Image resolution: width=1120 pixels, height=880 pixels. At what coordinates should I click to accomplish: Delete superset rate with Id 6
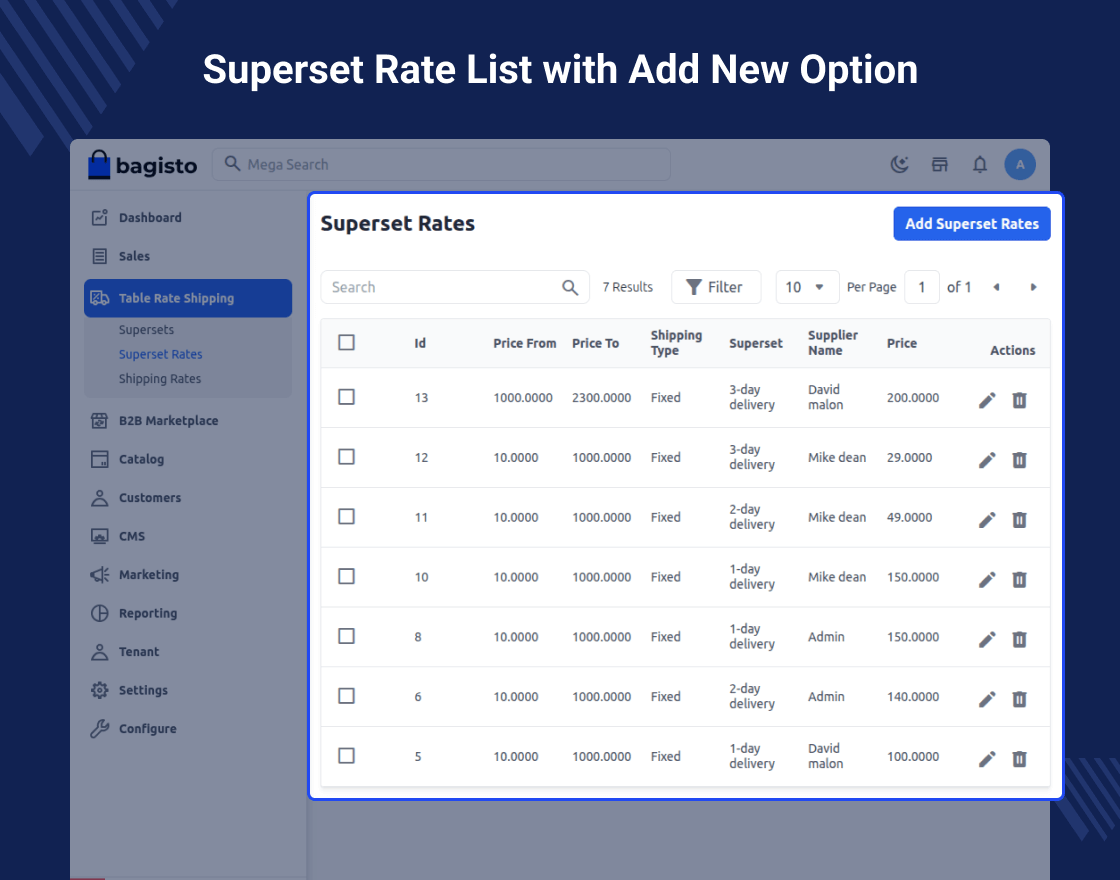[x=1019, y=699]
